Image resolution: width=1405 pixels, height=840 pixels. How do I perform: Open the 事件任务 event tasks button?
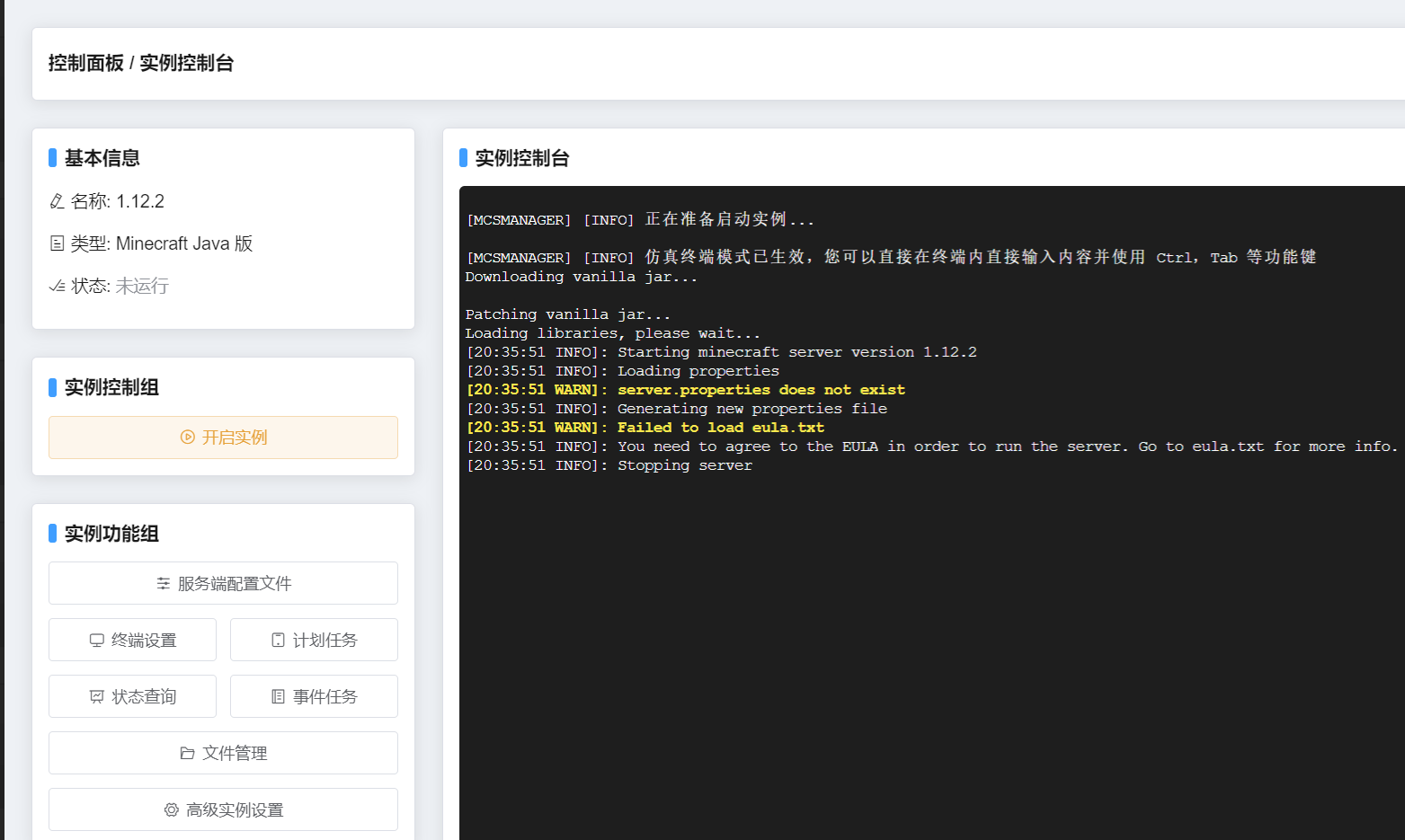[x=314, y=696]
